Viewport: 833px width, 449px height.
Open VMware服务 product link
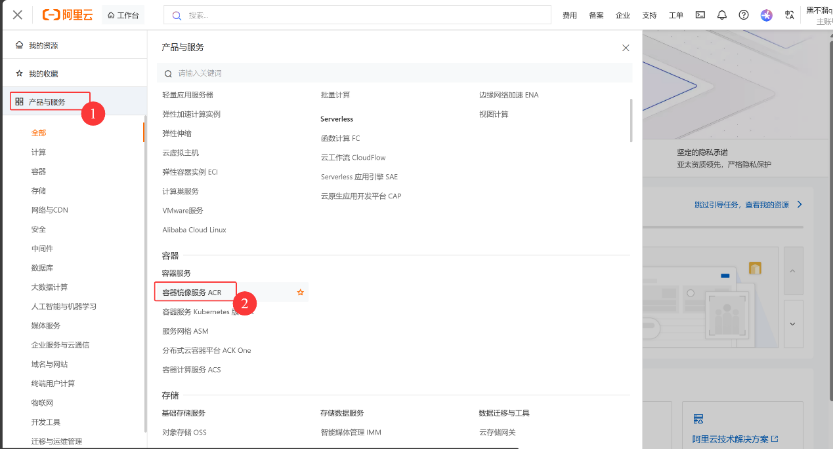(x=183, y=211)
